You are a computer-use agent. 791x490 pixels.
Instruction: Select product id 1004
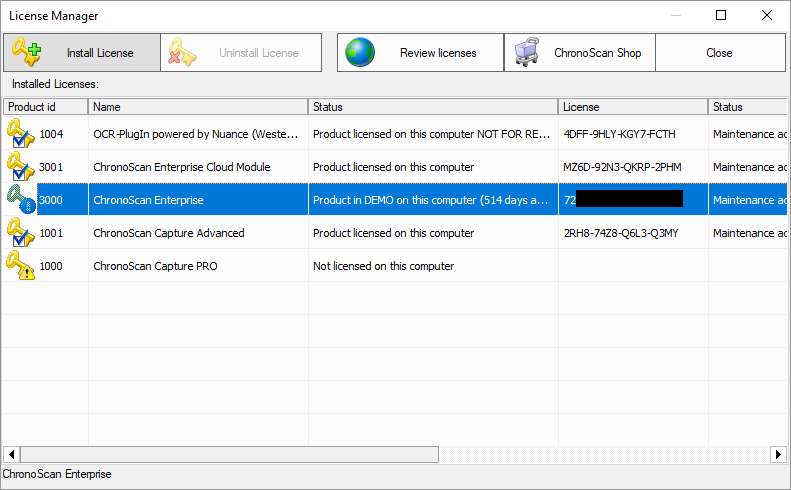point(51,134)
